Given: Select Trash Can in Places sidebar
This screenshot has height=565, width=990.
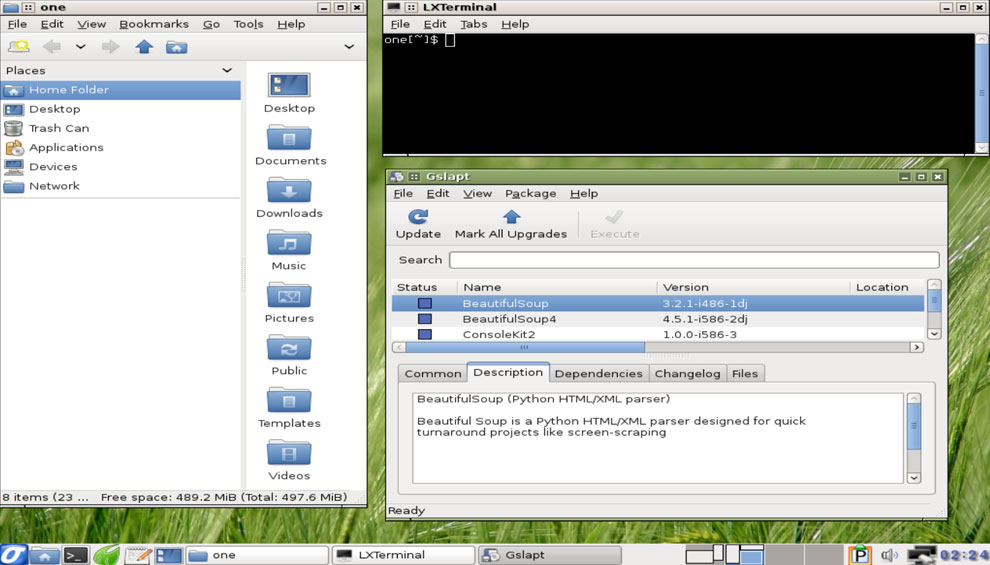Looking at the screenshot, I should point(121,128).
